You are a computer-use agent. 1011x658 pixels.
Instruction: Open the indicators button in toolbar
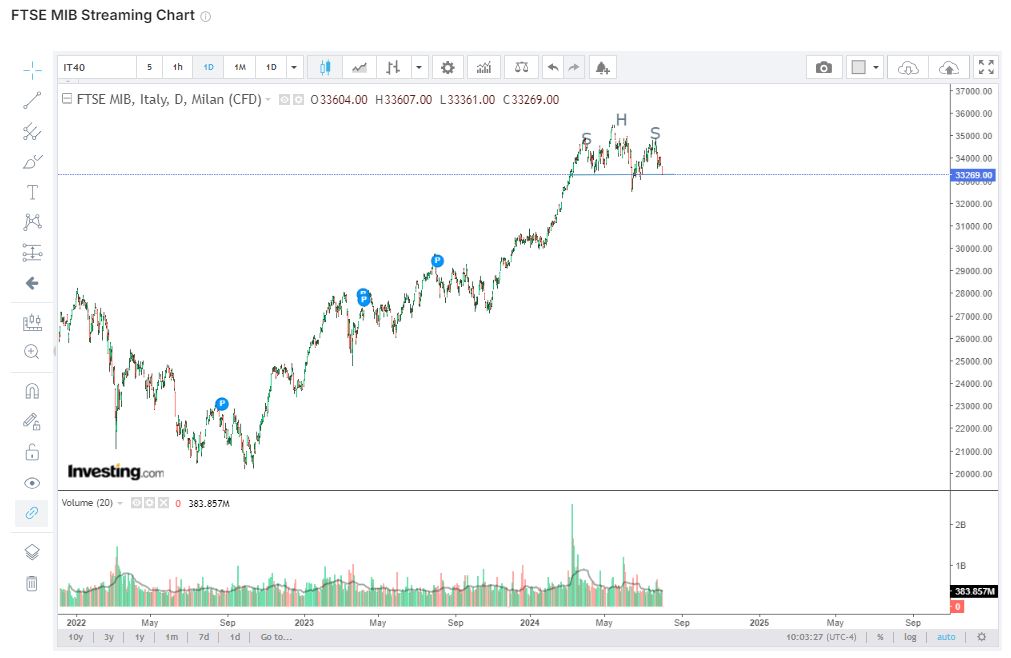[484, 67]
